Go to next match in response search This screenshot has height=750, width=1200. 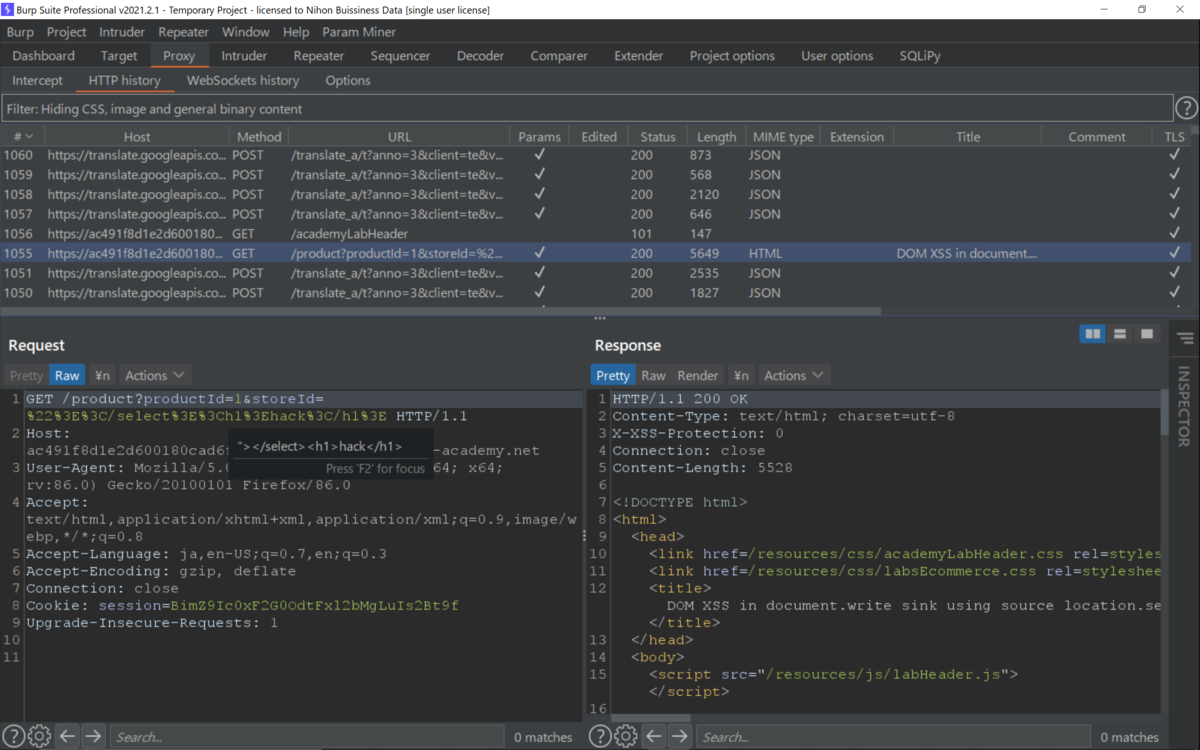click(x=680, y=737)
